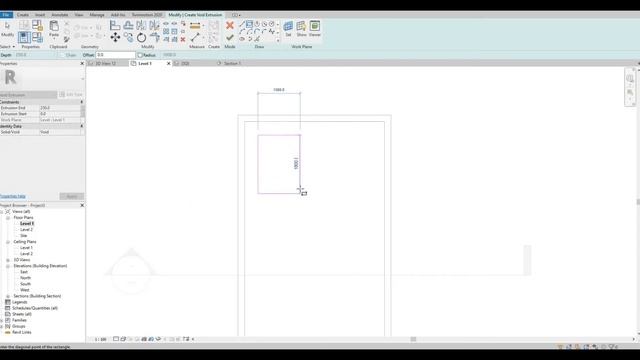Screen dimensions: 640x360
Task: Select Schedules/Quantities (all) in browser
Action: point(35,308)
